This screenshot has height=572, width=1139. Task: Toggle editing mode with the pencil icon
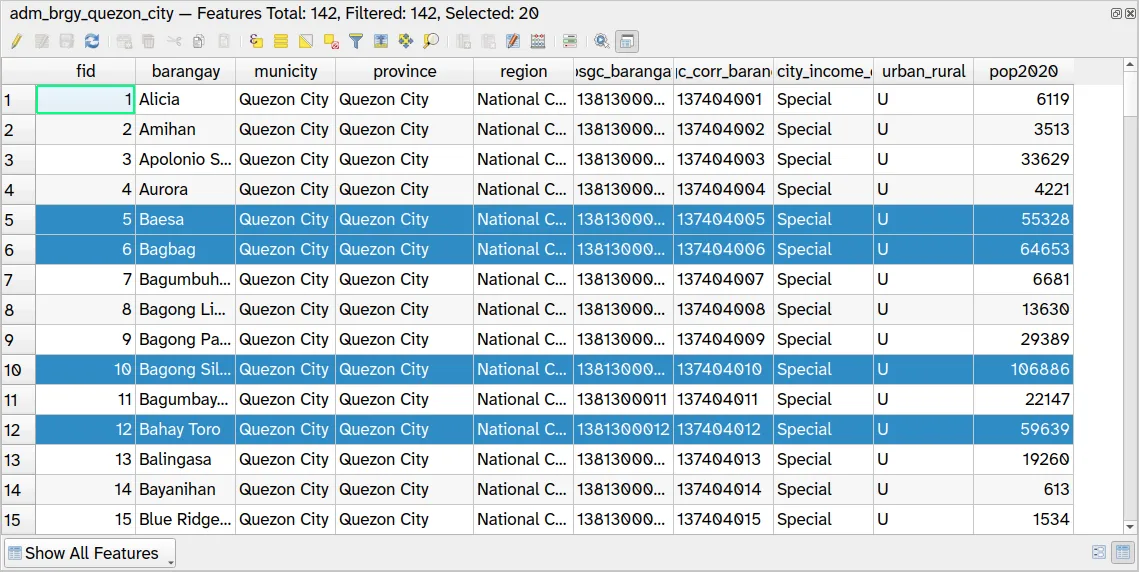(16, 41)
